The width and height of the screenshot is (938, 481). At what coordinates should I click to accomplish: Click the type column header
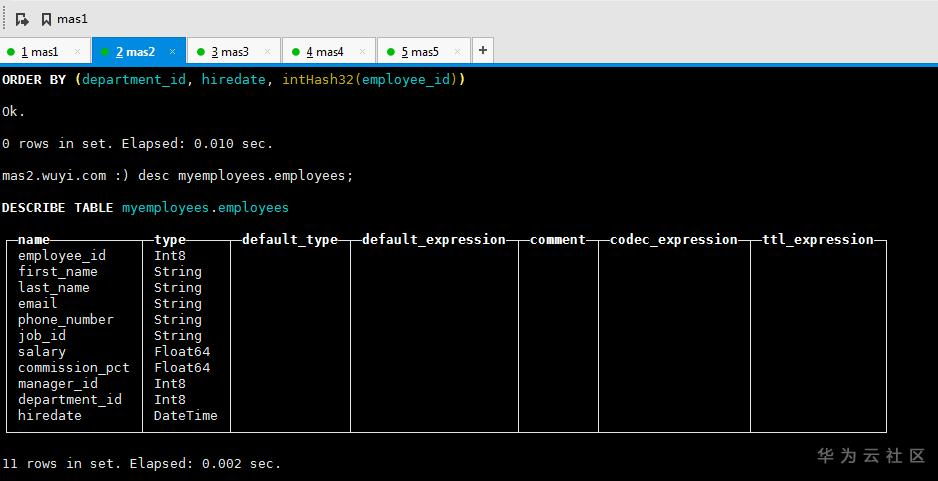pos(170,239)
